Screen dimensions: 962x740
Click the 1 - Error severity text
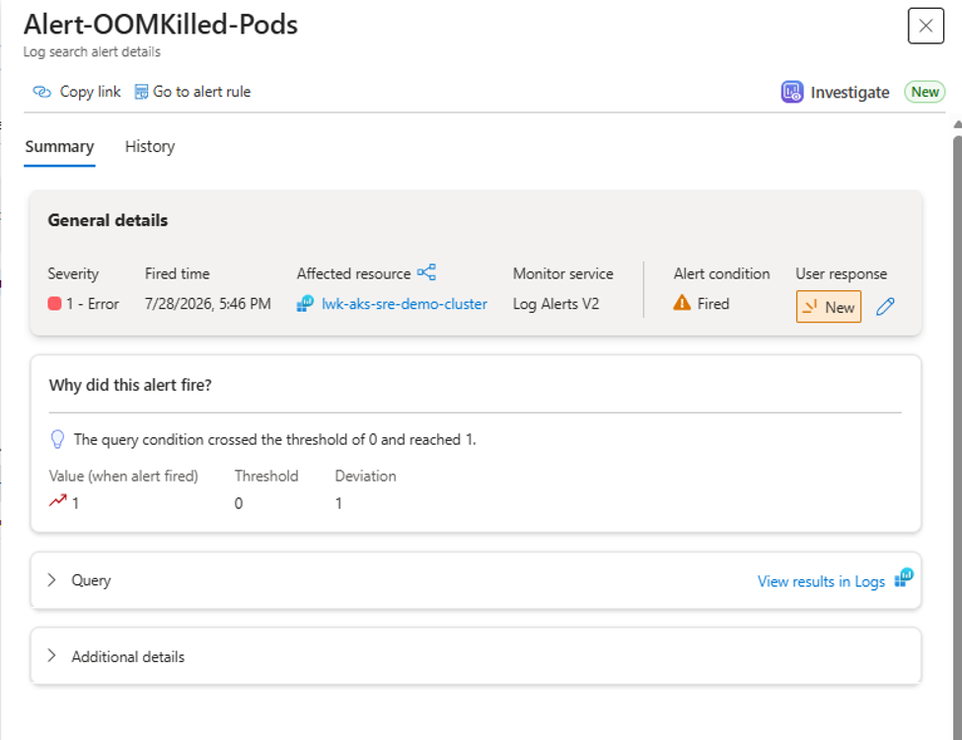click(93, 304)
